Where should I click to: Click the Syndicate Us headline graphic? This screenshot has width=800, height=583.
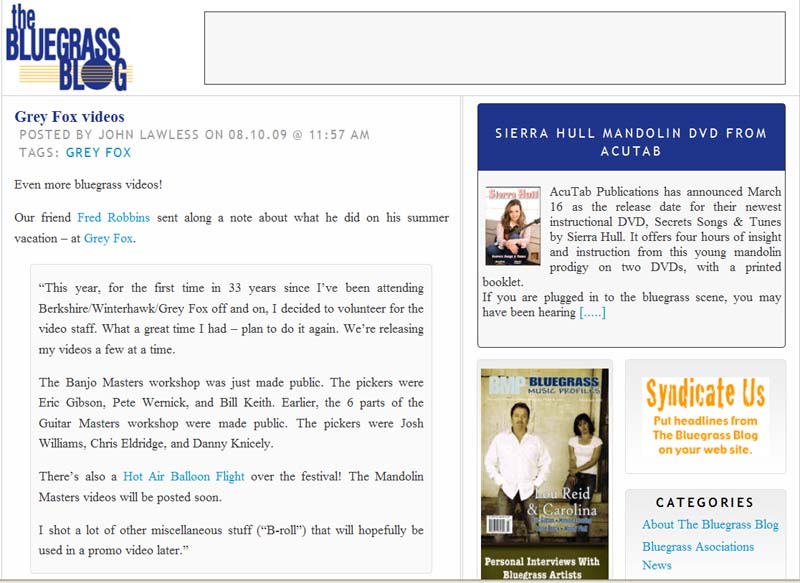tap(705, 415)
